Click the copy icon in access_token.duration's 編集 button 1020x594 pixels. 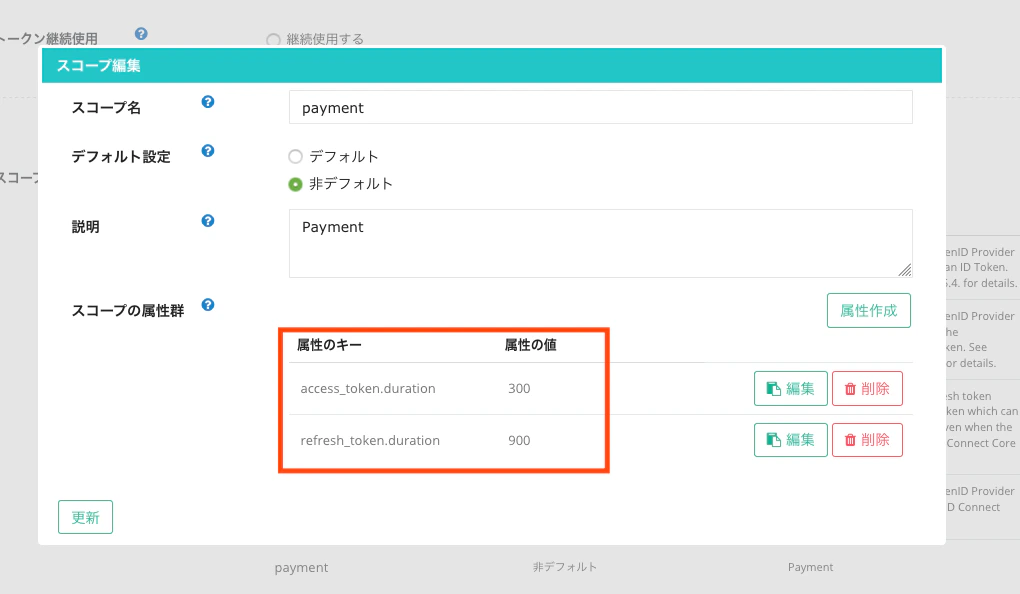[776, 388]
